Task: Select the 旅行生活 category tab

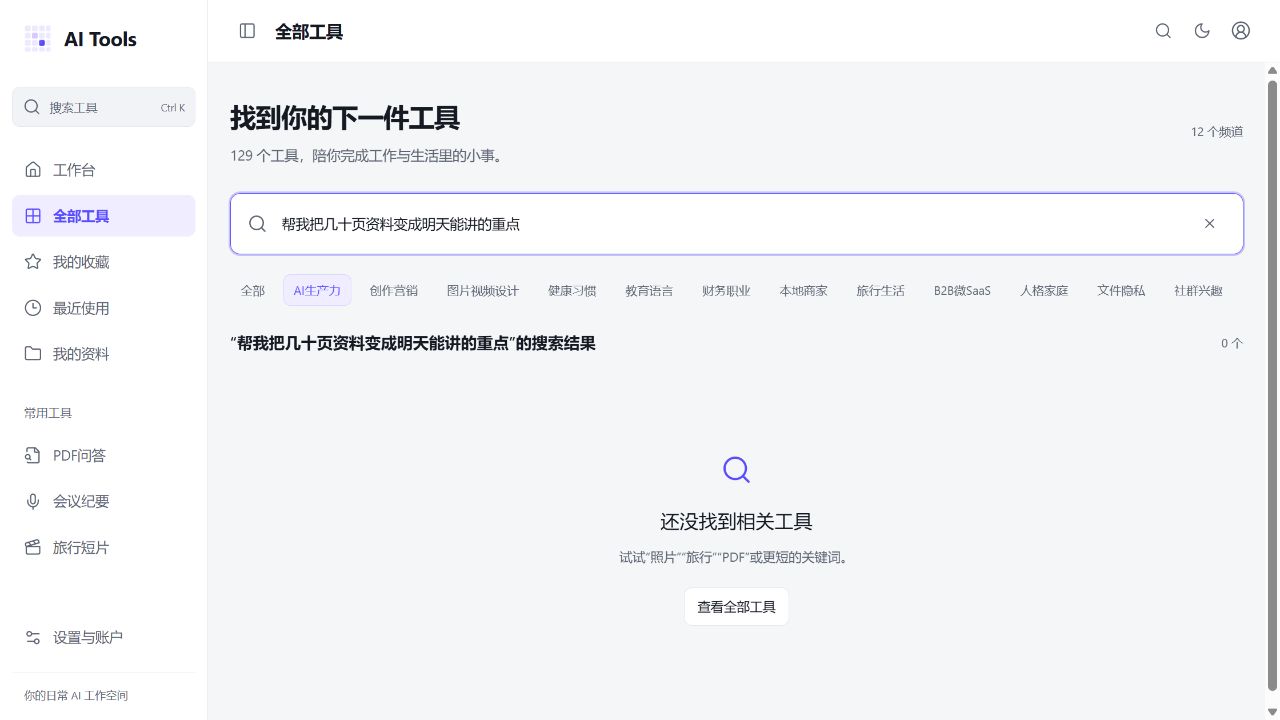Action: 881,291
